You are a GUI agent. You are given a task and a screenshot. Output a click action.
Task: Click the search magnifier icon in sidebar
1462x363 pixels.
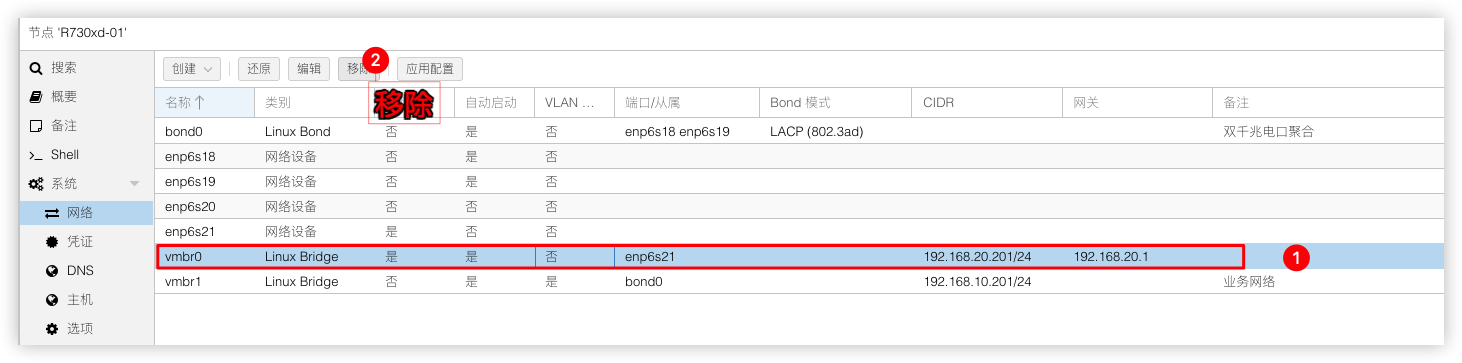[36, 68]
